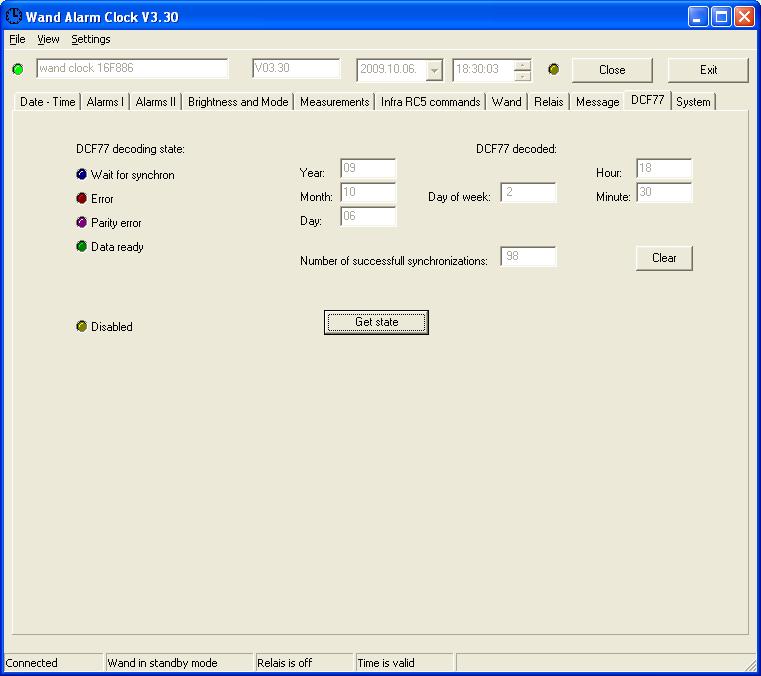This screenshot has height=676, width=761.
Task: Click the successful synchronizations count field
Action: point(528,256)
